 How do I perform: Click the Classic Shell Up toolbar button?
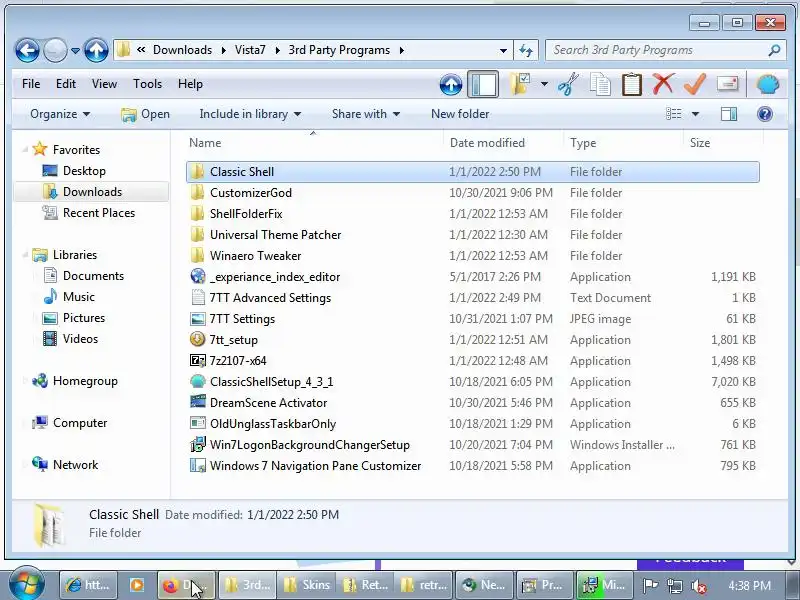click(x=451, y=84)
